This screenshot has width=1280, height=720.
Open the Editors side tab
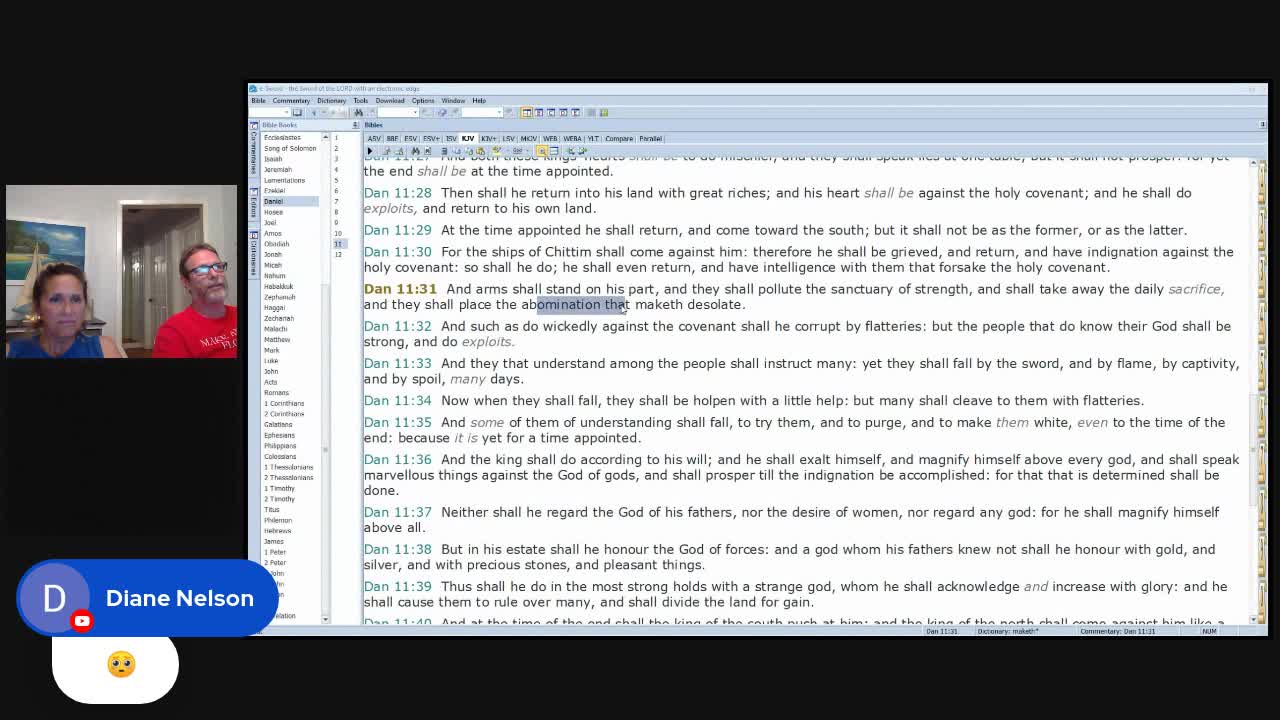253,205
